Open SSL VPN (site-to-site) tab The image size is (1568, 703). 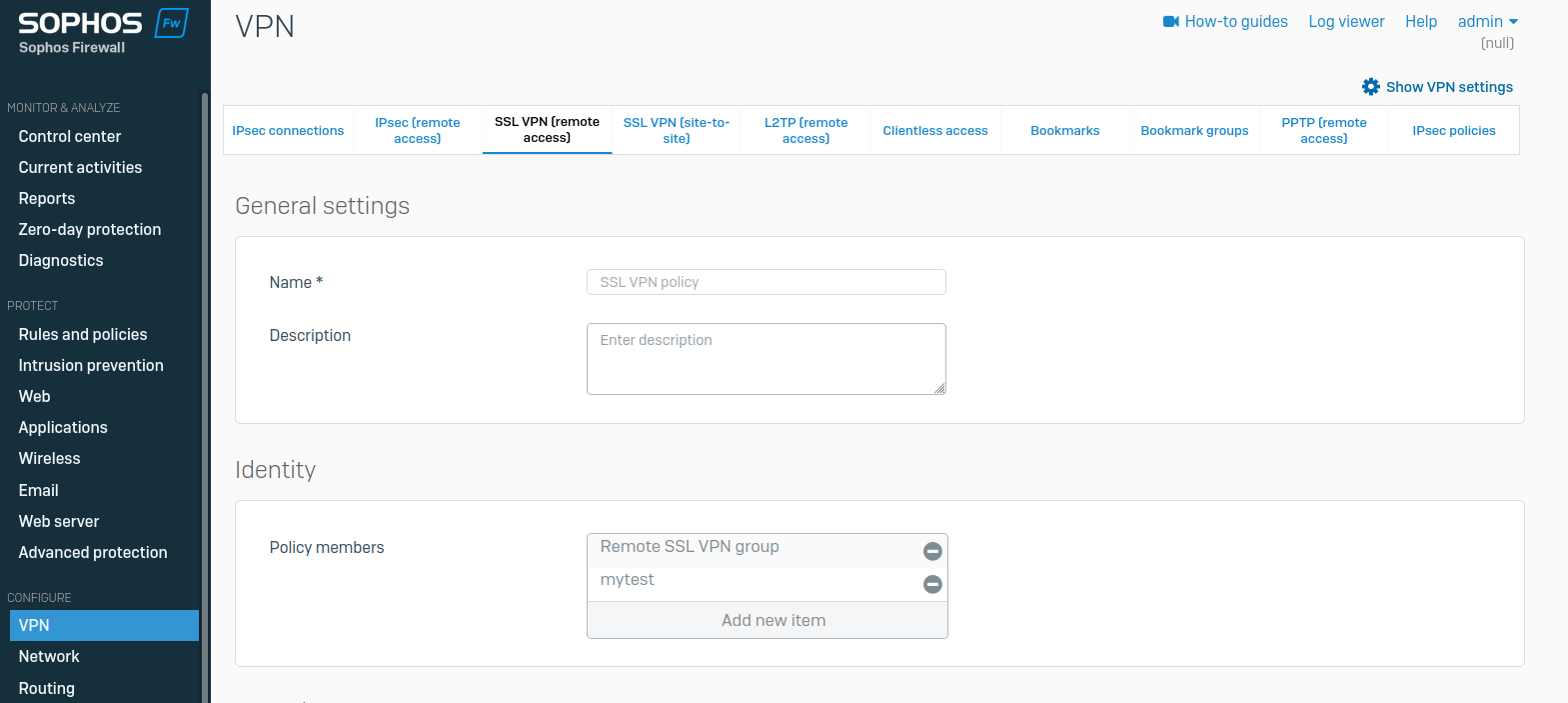click(x=677, y=131)
